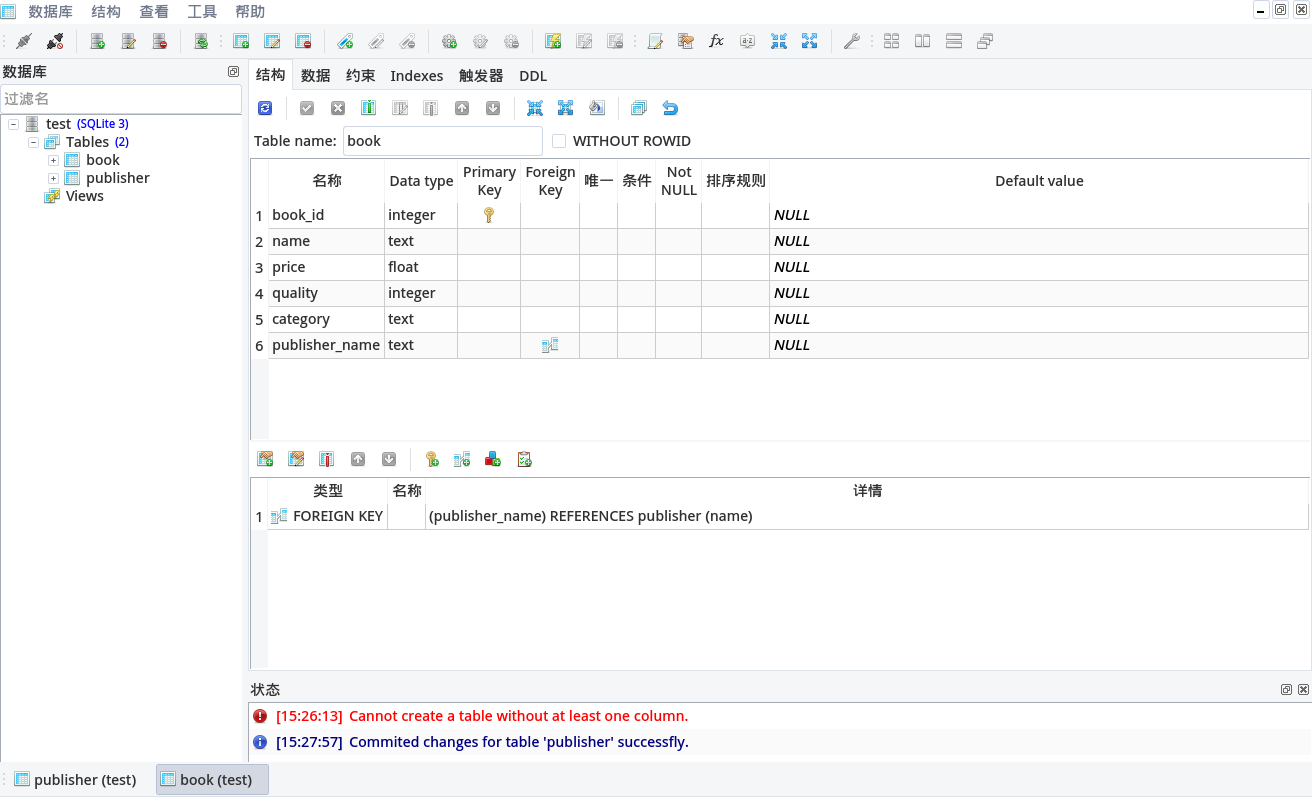Image resolution: width=1312 pixels, height=797 pixels.
Task: Click the remove database icon
Action: pyautogui.click(x=159, y=41)
